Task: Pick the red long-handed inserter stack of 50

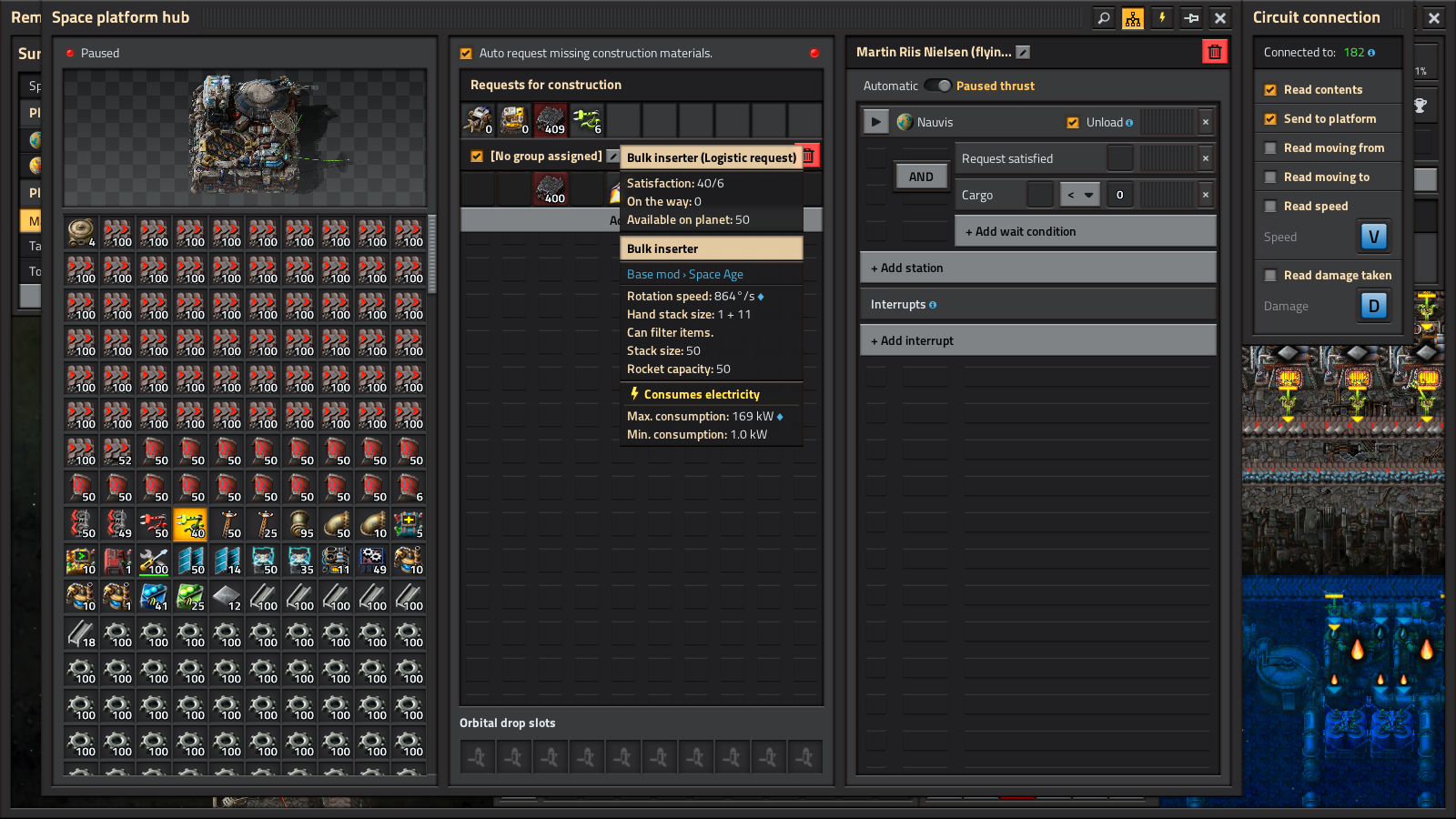Action: point(155,524)
